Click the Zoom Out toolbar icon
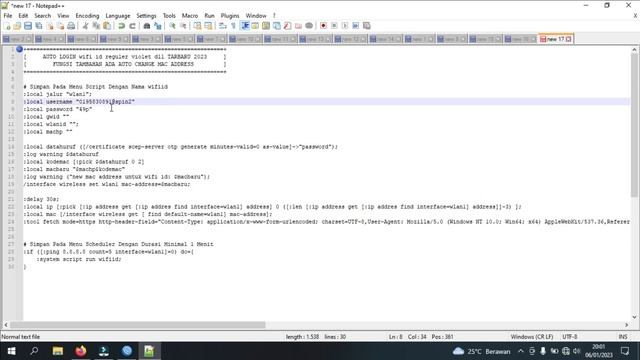640x360 pixels. [183, 26]
